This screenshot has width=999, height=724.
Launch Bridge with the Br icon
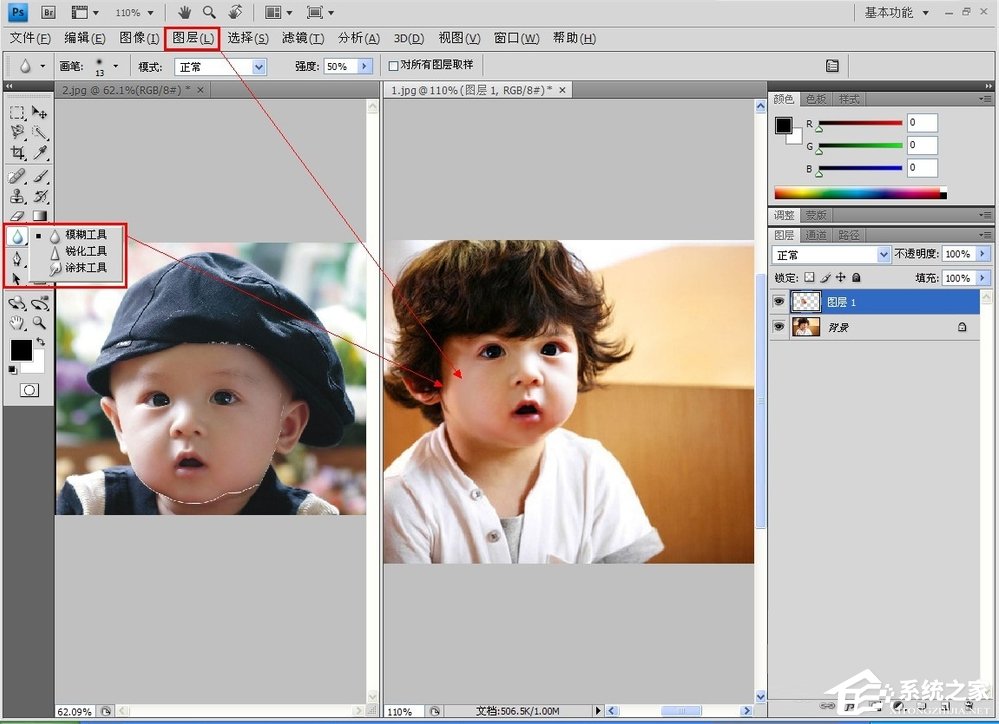(x=48, y=12)
